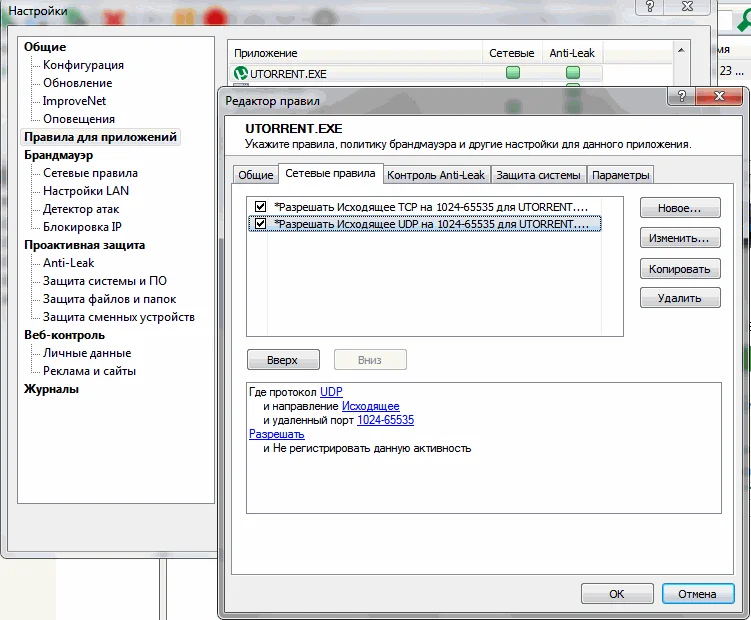Open Anti-Leak item in settings tree
This screenshot has height=620, width=751.
68,263
